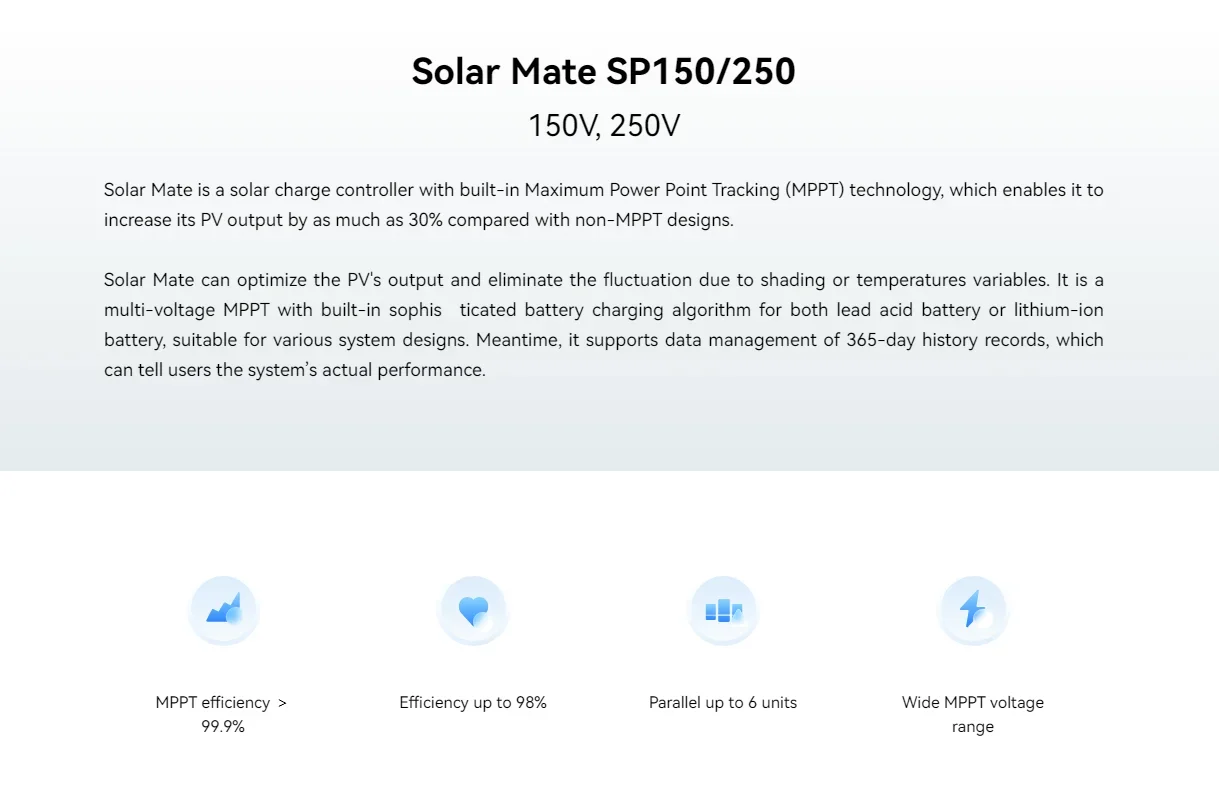
Task: Click the multi-voltage MPPT phrase
Action: pyautogui.click(x=187, y=310)
